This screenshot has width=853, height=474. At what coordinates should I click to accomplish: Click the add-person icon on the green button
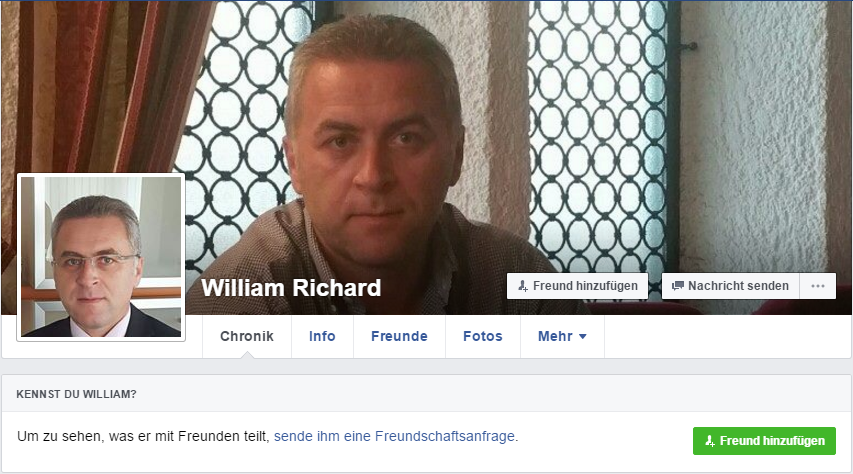point(709,441)
